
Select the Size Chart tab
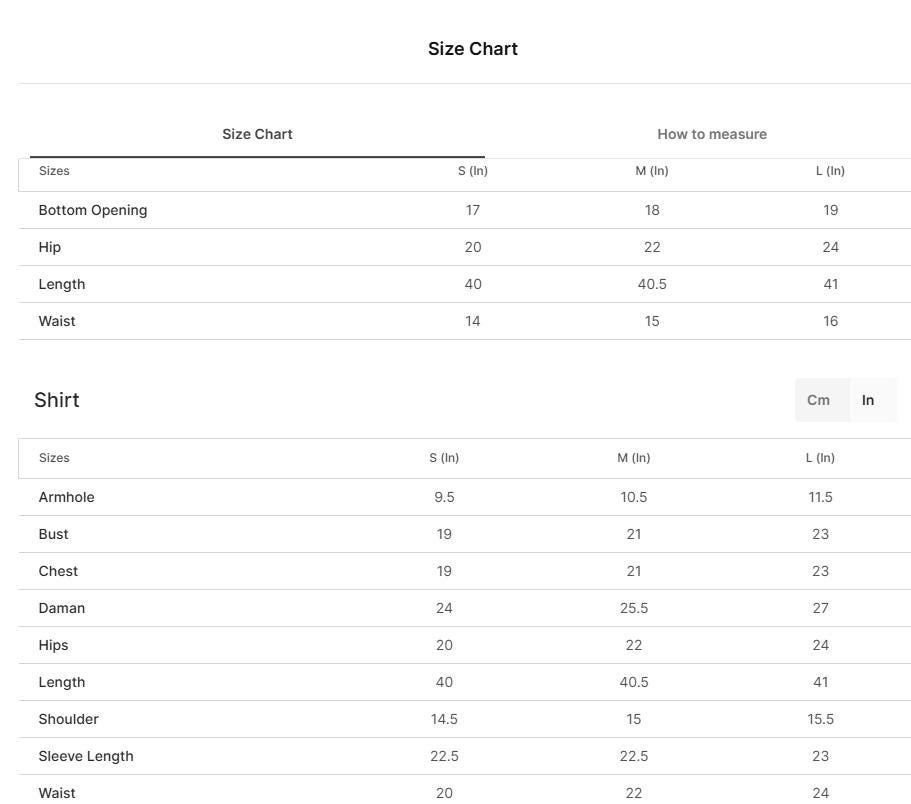coord(257,134)
